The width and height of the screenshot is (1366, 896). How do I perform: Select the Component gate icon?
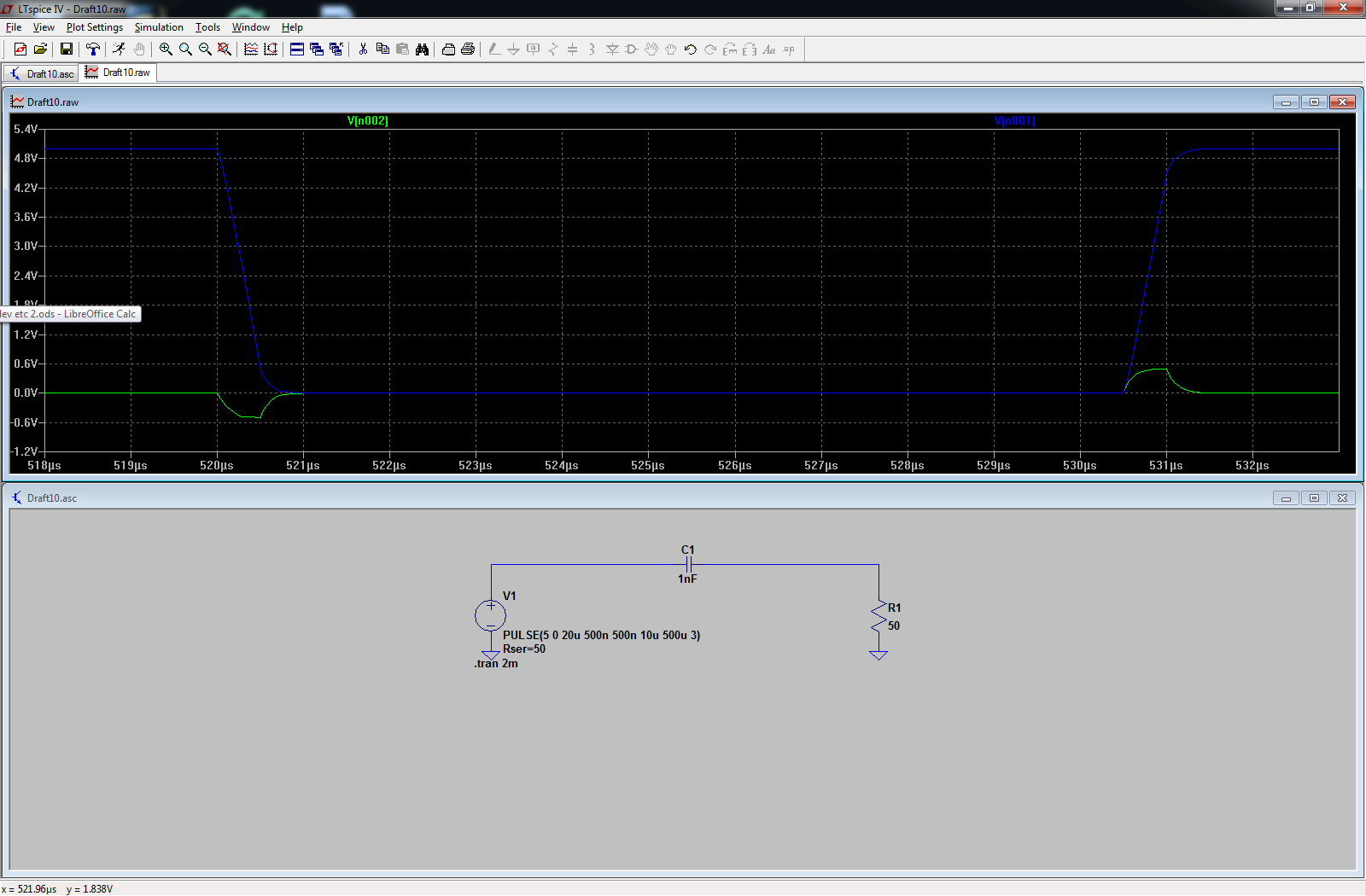632,49
